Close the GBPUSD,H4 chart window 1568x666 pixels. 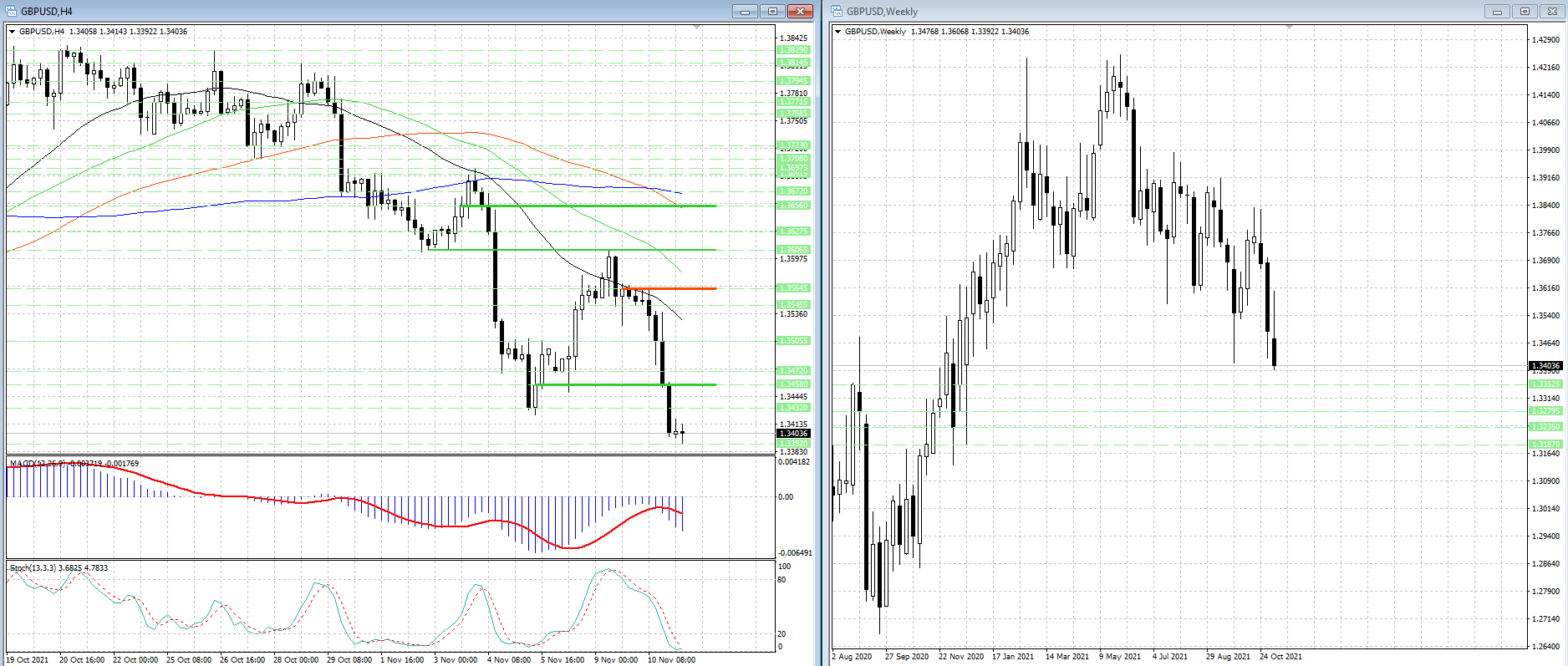point(800,11)
